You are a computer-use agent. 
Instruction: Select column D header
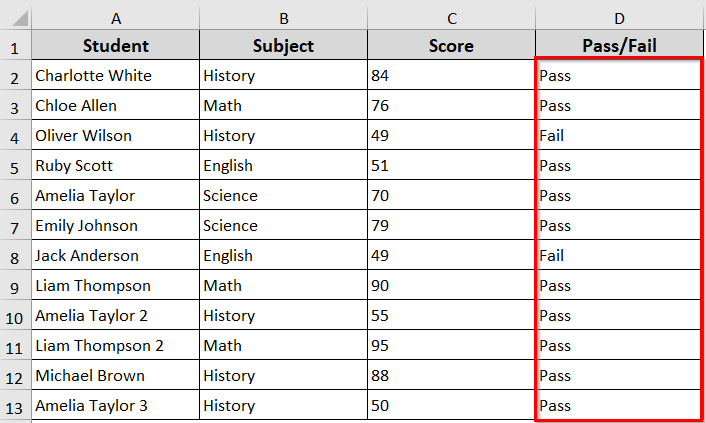pyautogui.click(x=619, y=18)
